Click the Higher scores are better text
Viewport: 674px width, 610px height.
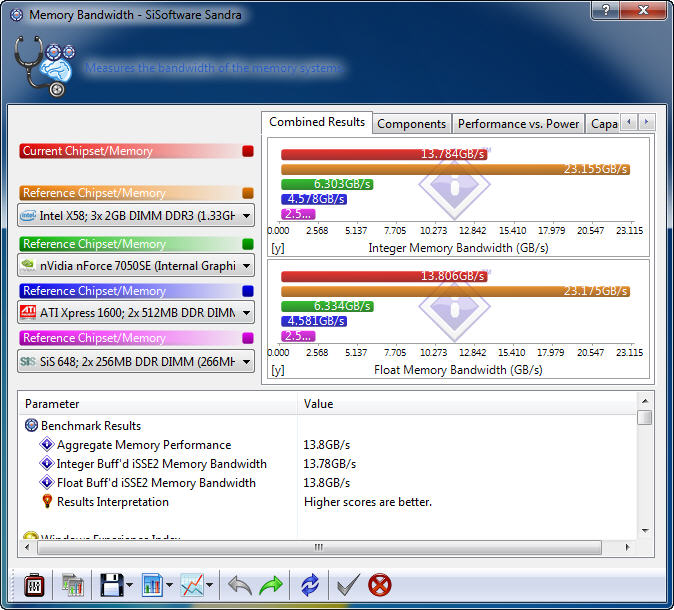tap(368, 502)
